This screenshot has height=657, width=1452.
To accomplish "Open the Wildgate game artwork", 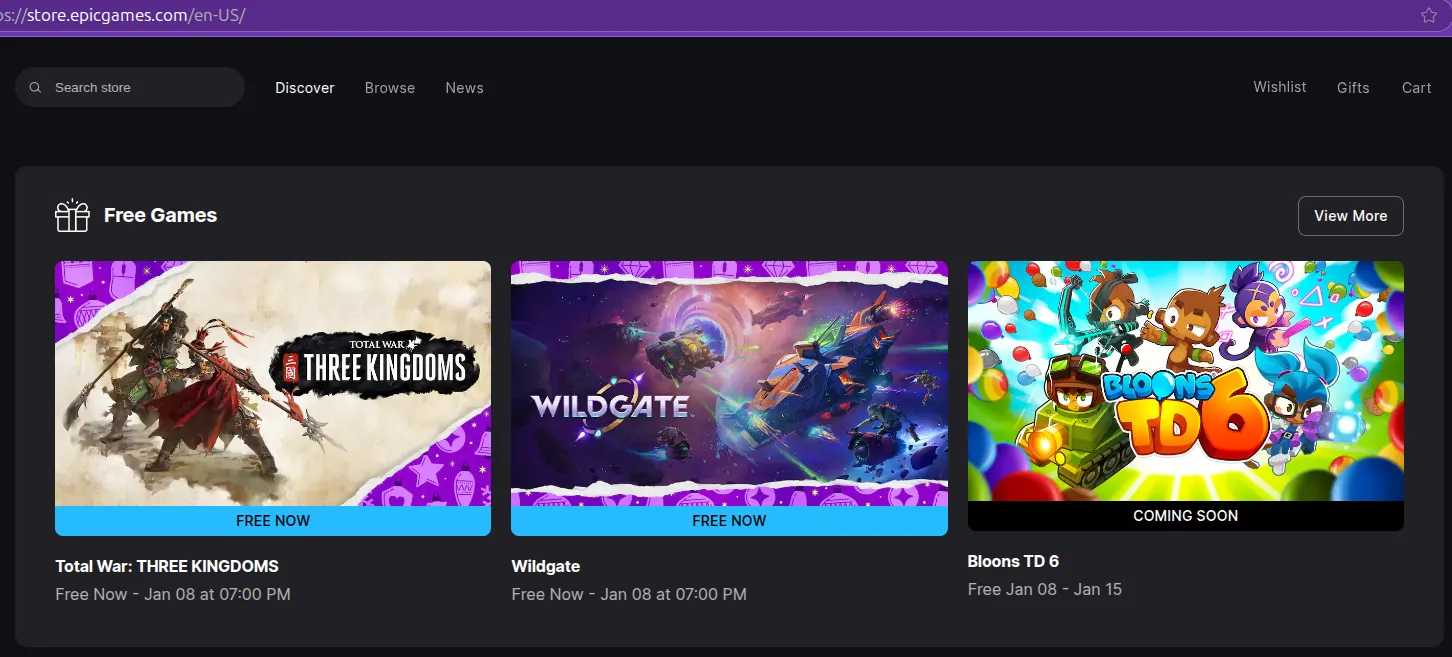I will click(x=729, y=384).
